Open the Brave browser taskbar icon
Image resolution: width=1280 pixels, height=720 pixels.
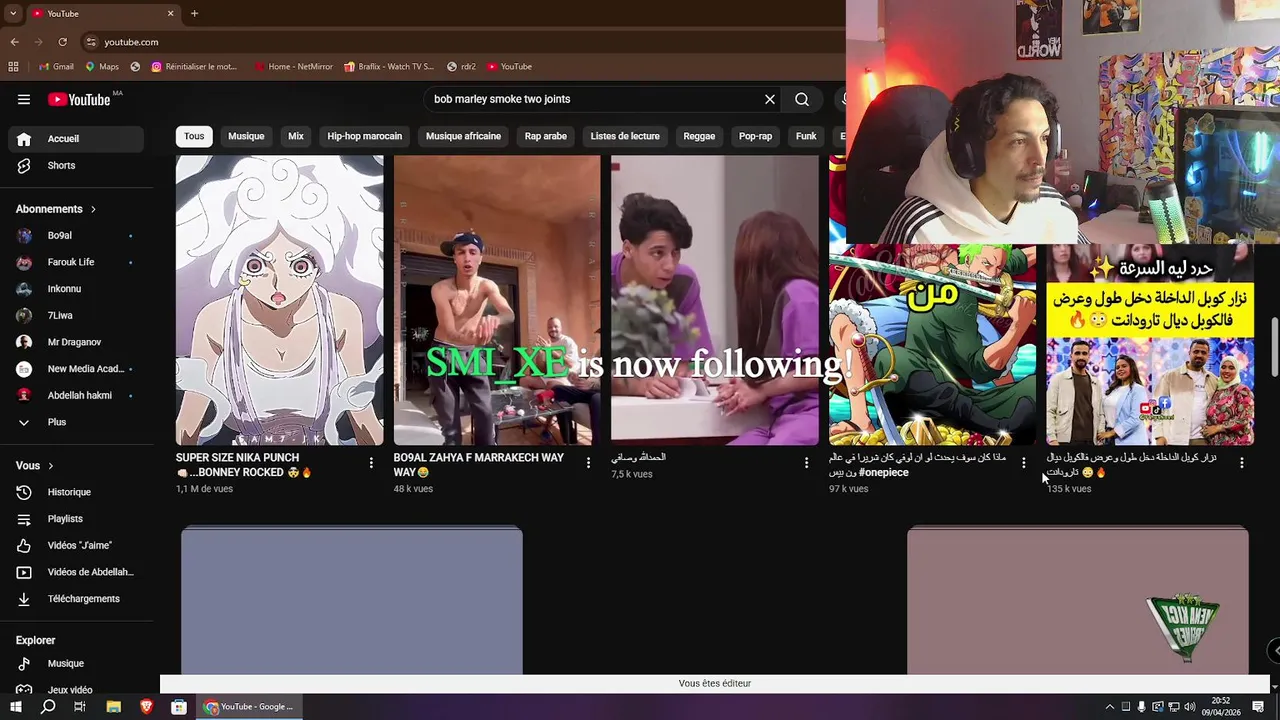(x=146, y=707)
